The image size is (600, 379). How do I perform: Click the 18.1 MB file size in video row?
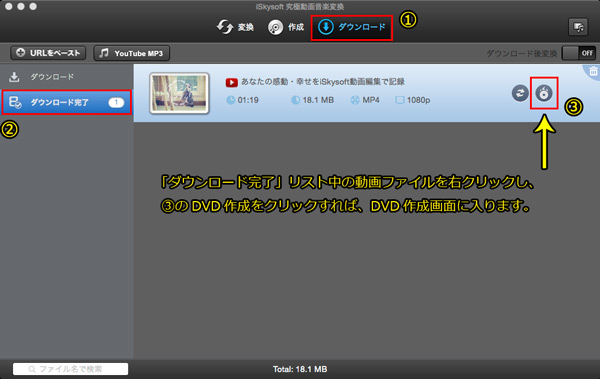pos(318,100)
